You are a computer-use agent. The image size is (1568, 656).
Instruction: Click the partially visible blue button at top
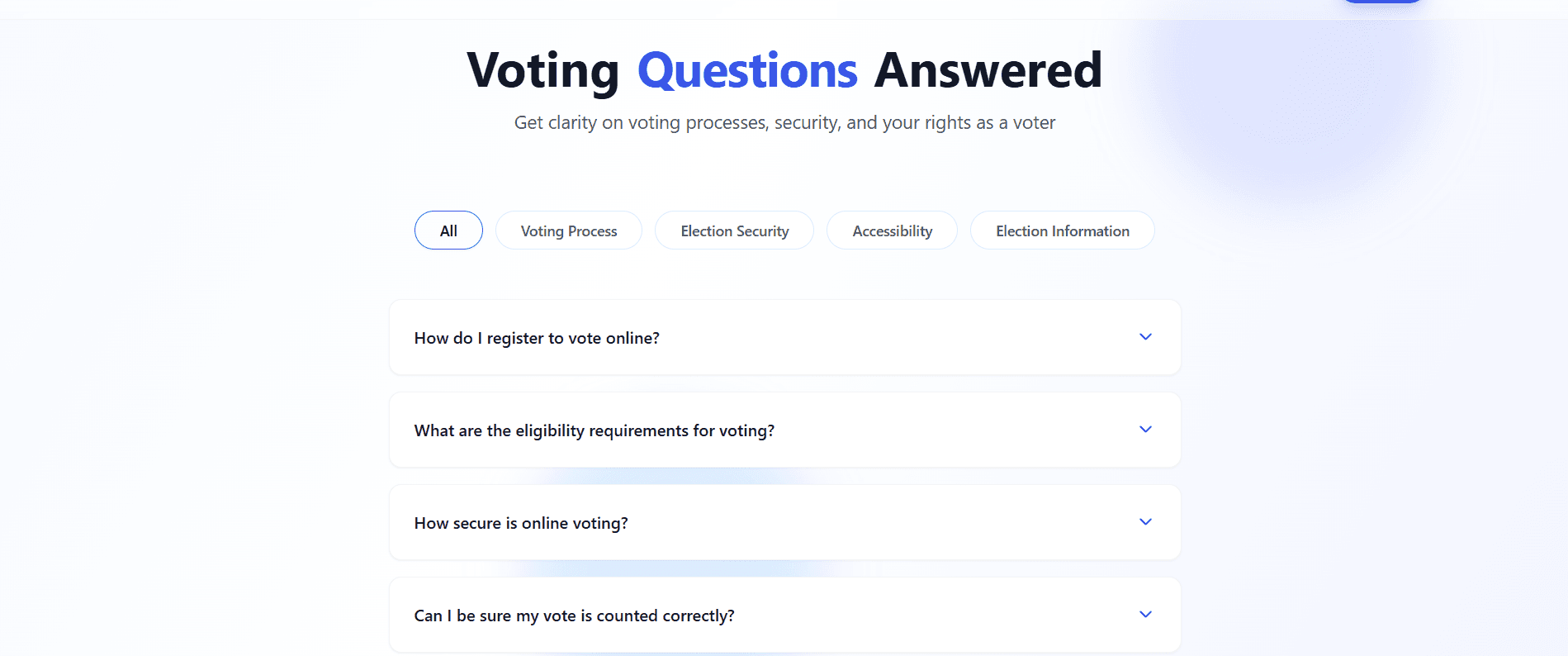pyautogui.click(x=1382, y=2)
